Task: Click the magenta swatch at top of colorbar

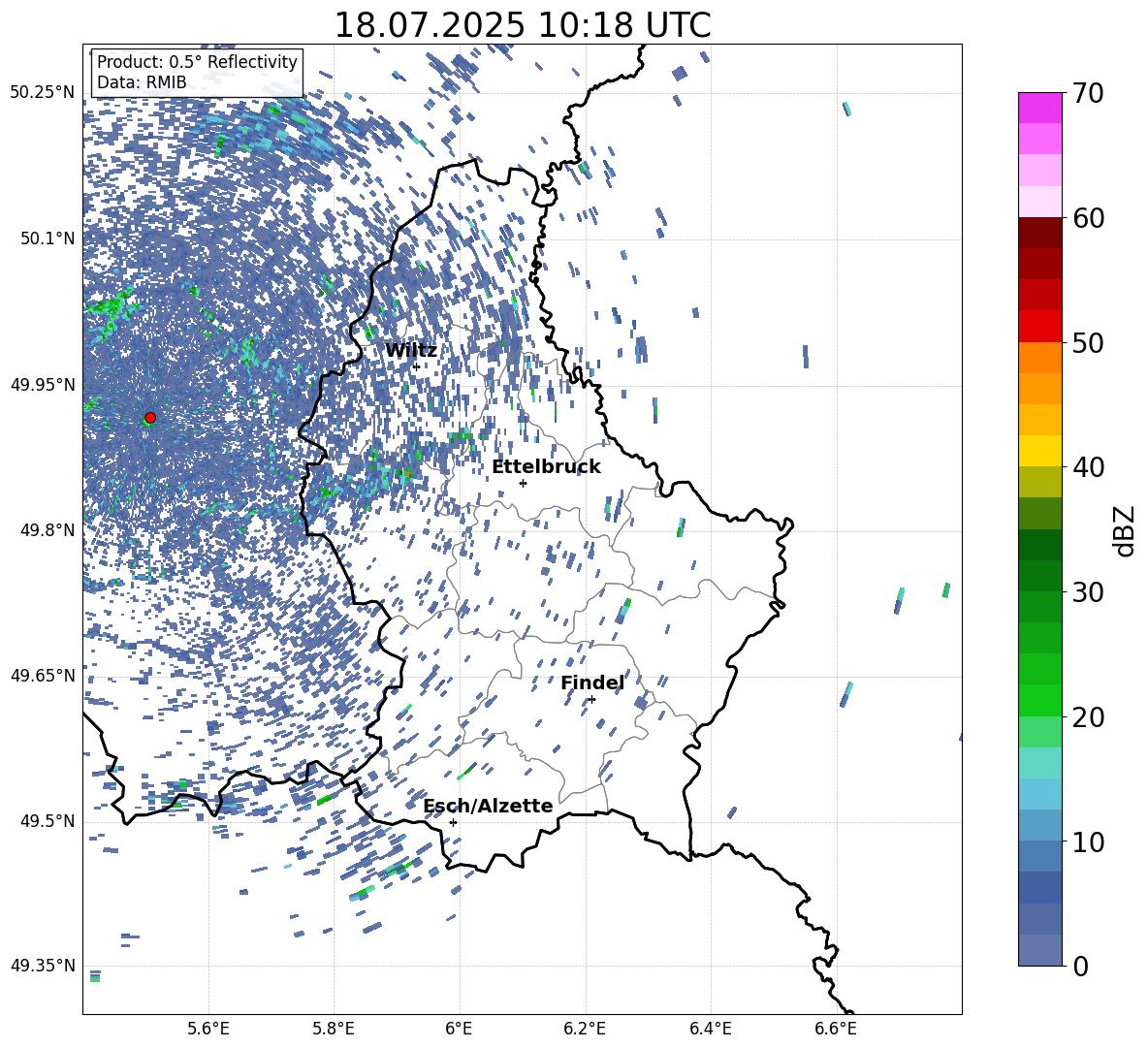Action: [x=1040, y=109]
